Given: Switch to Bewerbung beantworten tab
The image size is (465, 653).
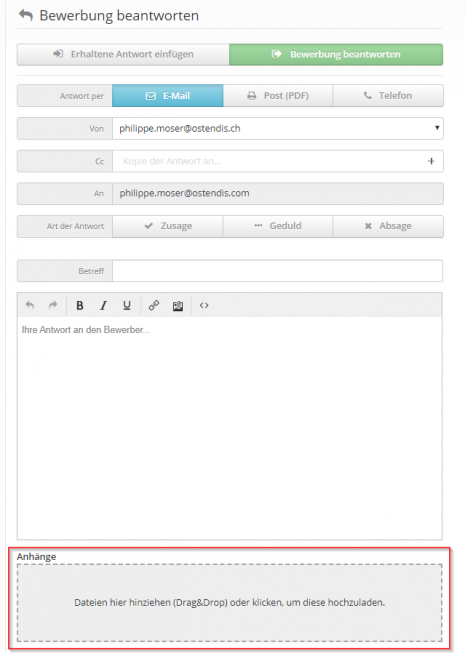Looking at the screenshot, I should pos(336,54).
